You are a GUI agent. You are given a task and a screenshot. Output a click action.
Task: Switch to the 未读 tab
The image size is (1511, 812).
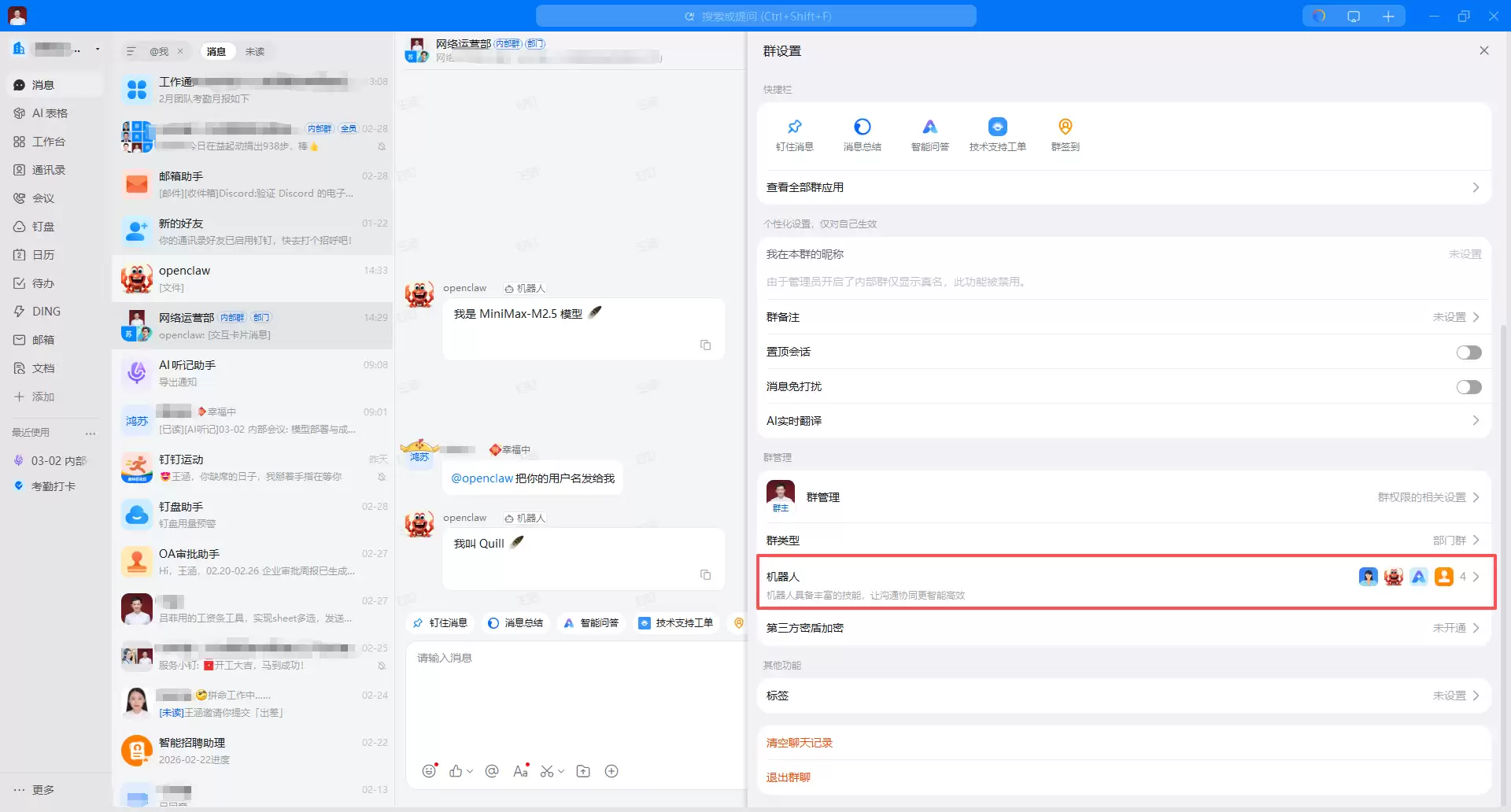254,52
